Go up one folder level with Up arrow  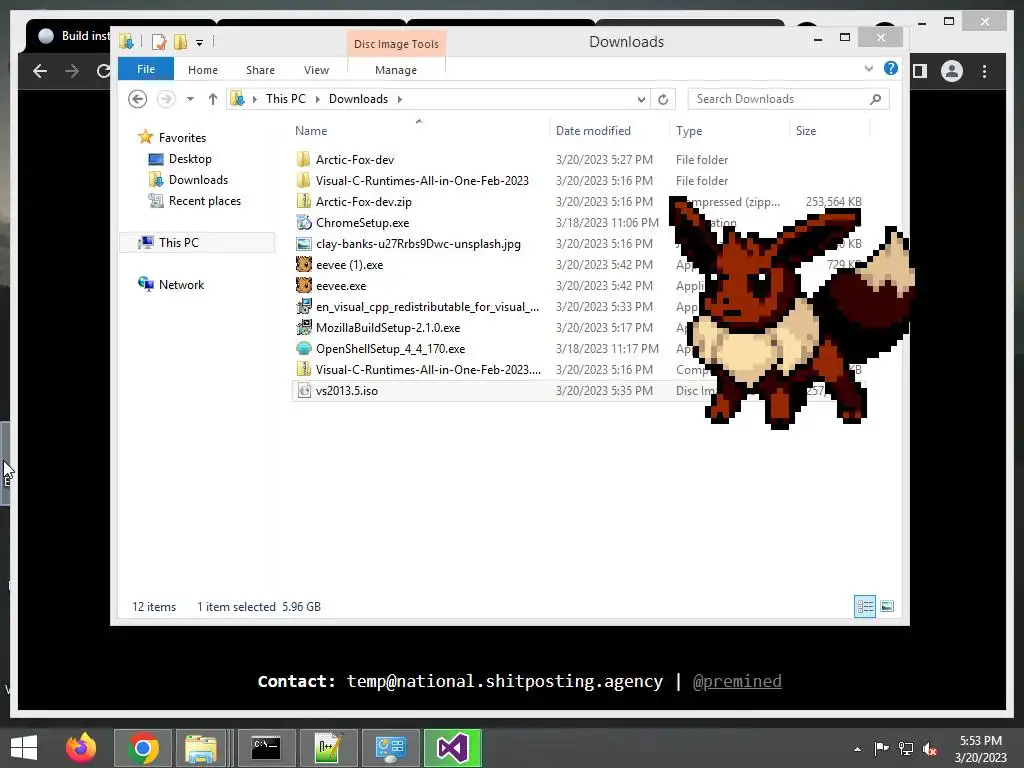coord(212,99)
